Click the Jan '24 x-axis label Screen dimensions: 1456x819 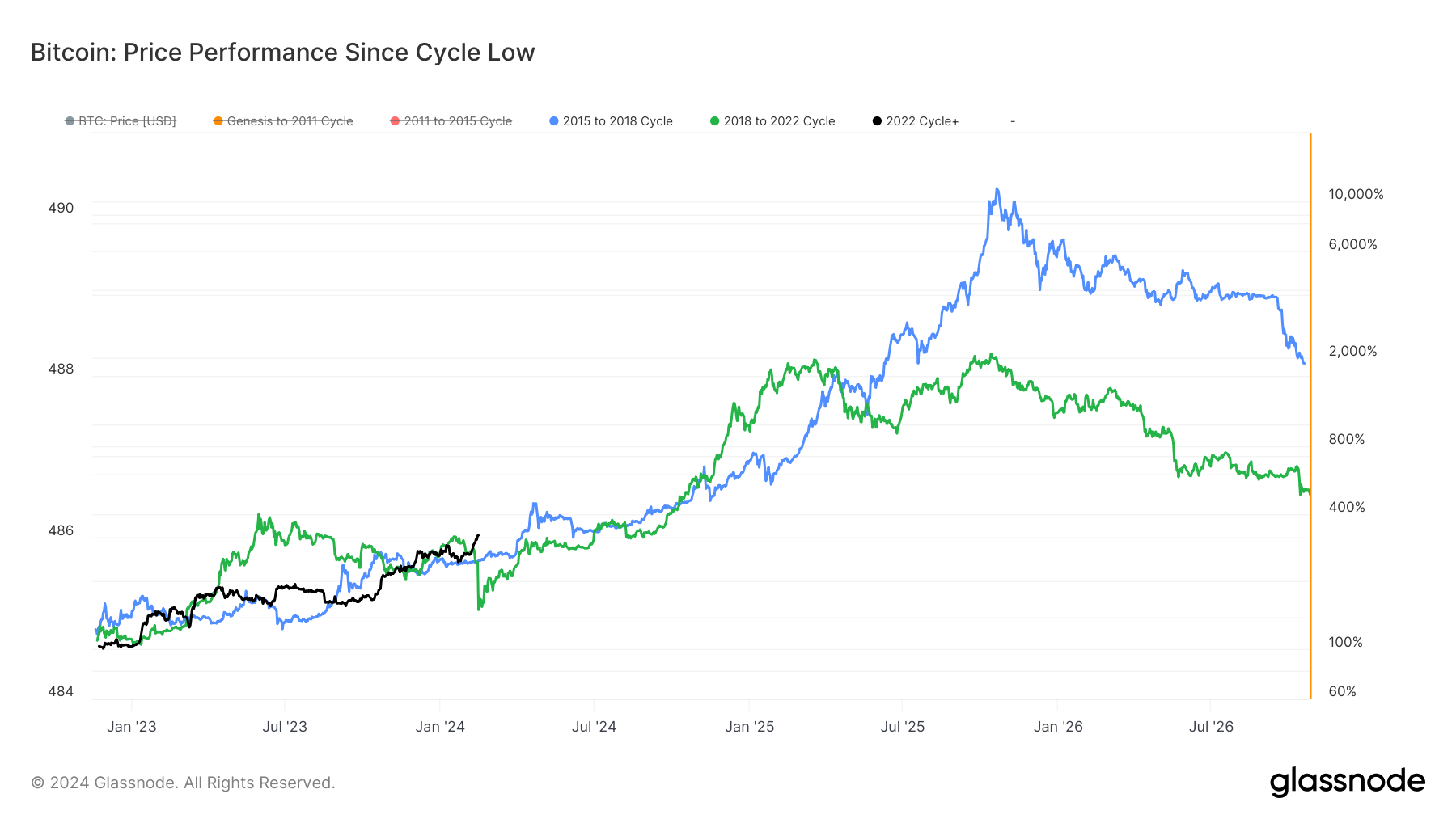click(x=440, y=727)
